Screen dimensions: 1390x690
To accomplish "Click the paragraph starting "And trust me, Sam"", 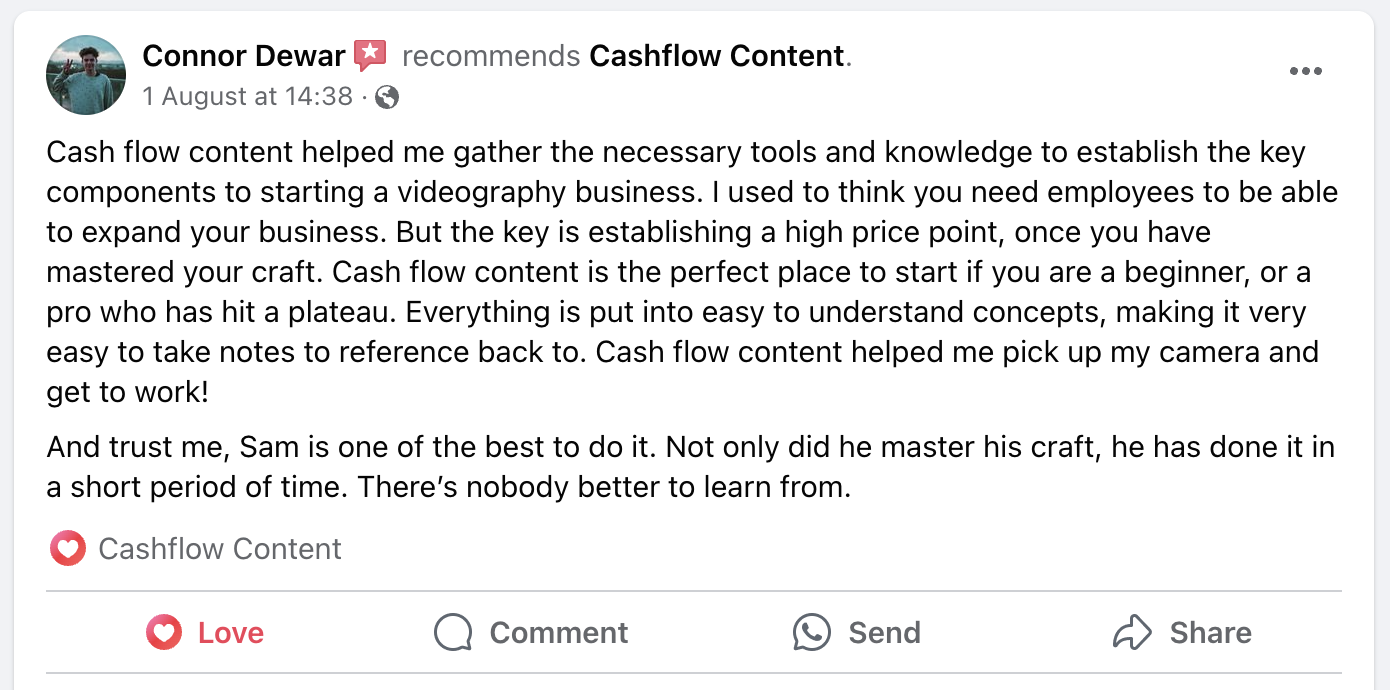I will [x=690, y=467].
